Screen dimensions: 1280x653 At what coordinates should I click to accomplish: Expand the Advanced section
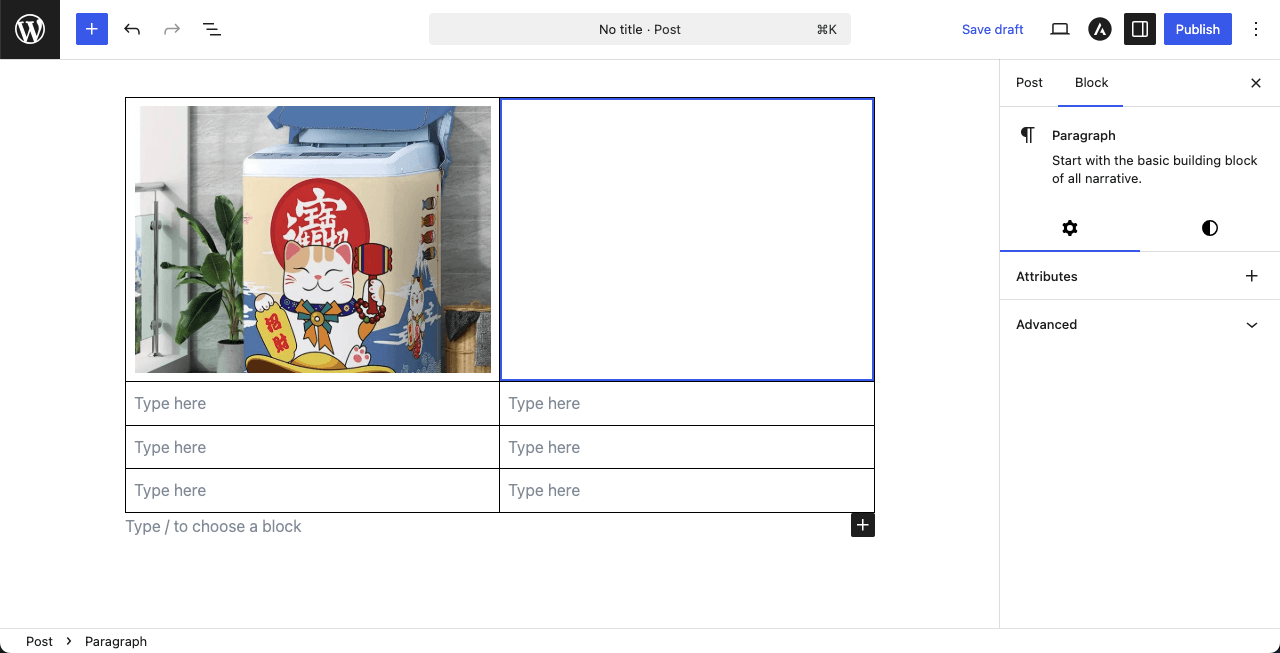pyautogui.click(x=1140, y=325)
